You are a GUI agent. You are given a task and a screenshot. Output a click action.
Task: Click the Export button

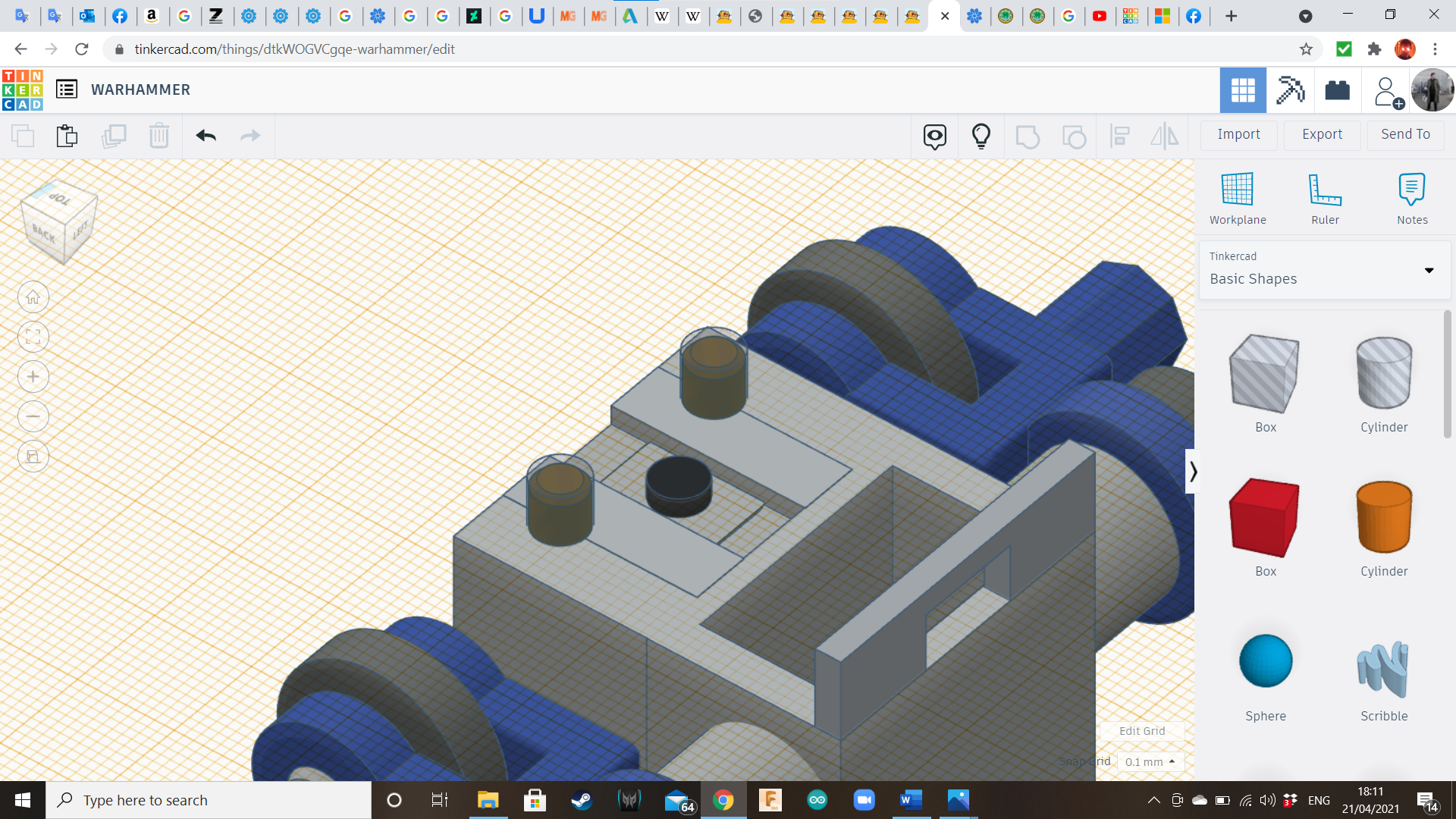click(x=1322, y=134)
